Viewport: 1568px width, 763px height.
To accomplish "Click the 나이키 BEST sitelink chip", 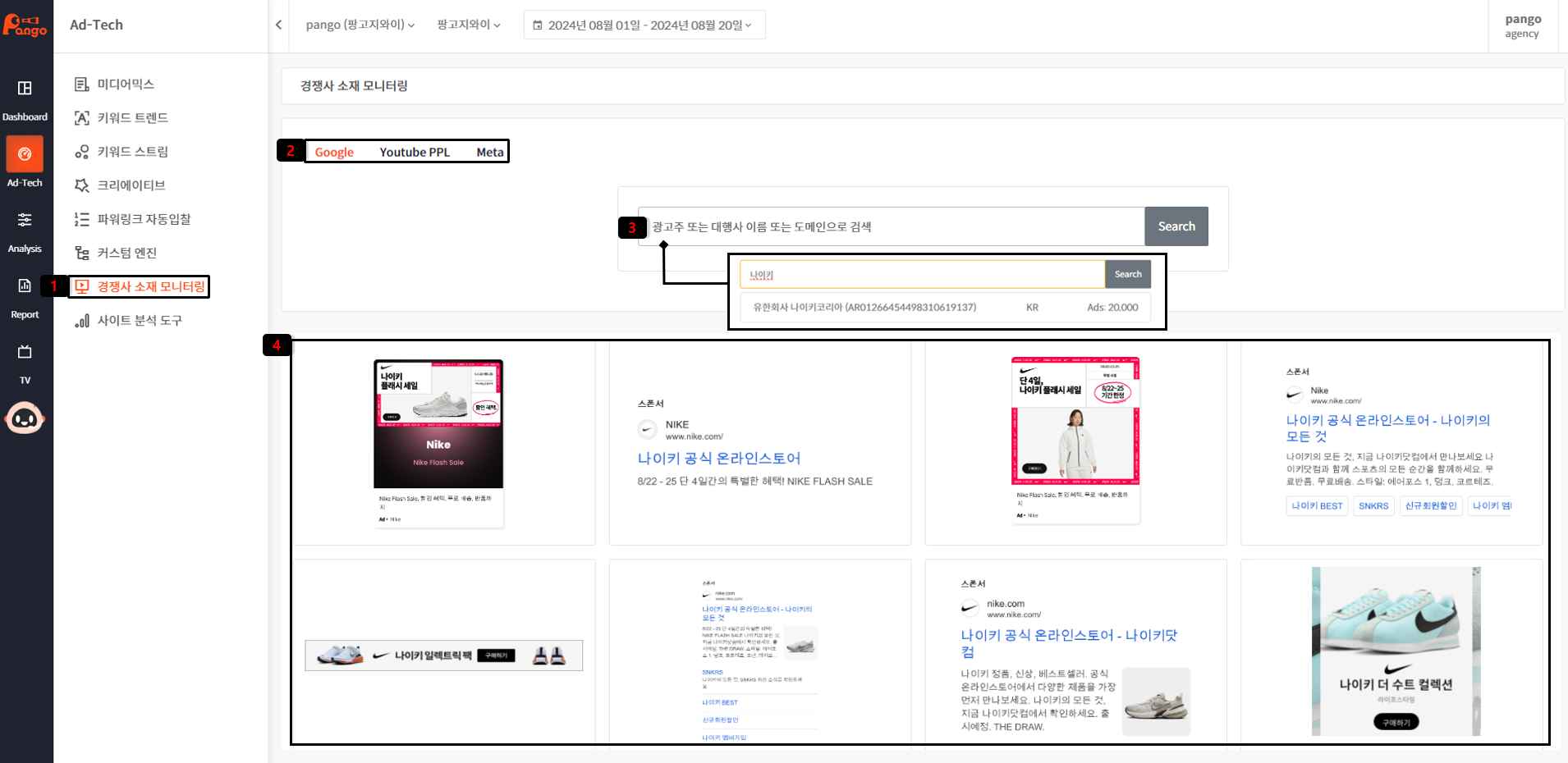I will (x=1317, y=506).
